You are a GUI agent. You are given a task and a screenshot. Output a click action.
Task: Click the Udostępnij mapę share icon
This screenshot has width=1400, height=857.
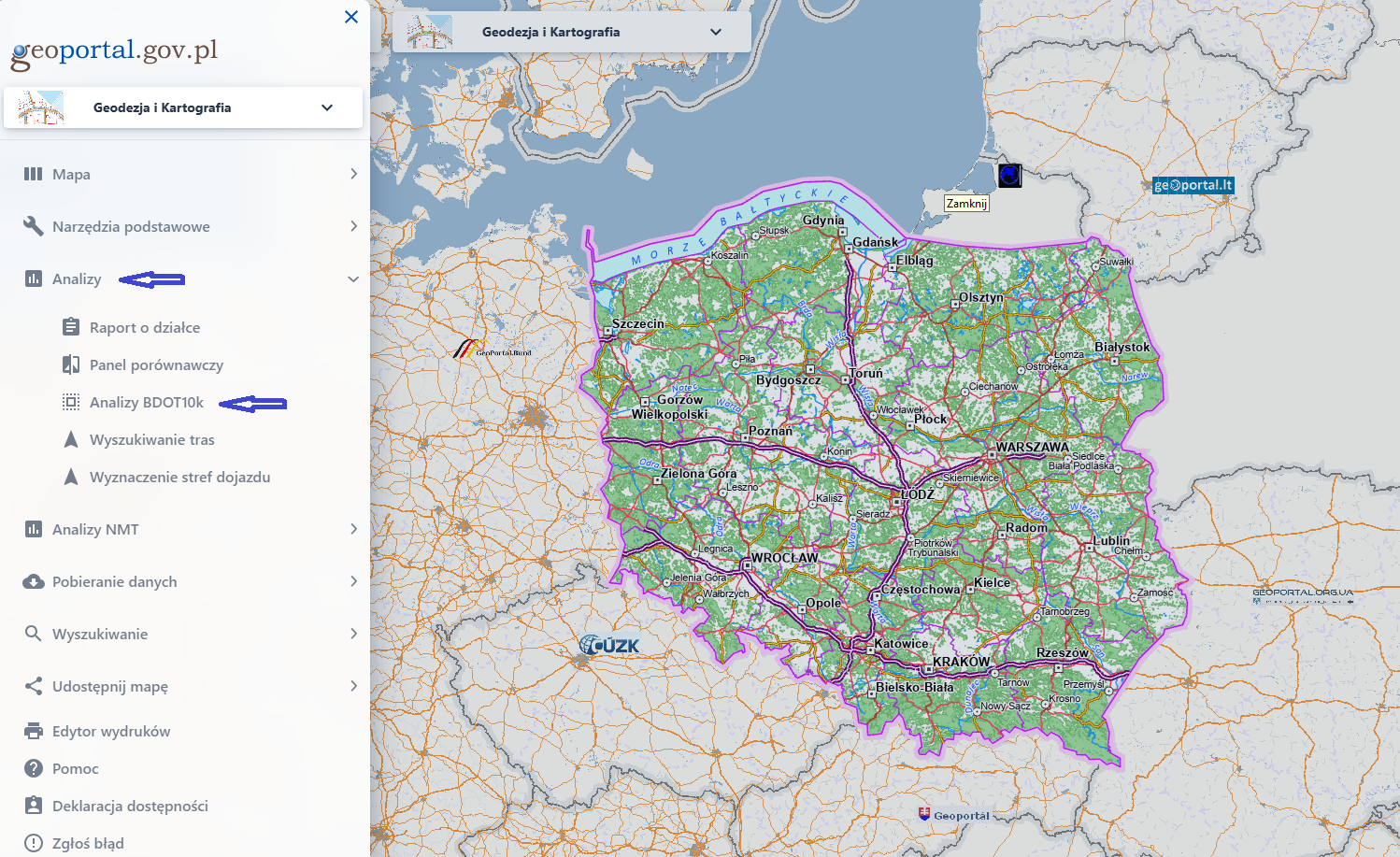pos(34,686)
